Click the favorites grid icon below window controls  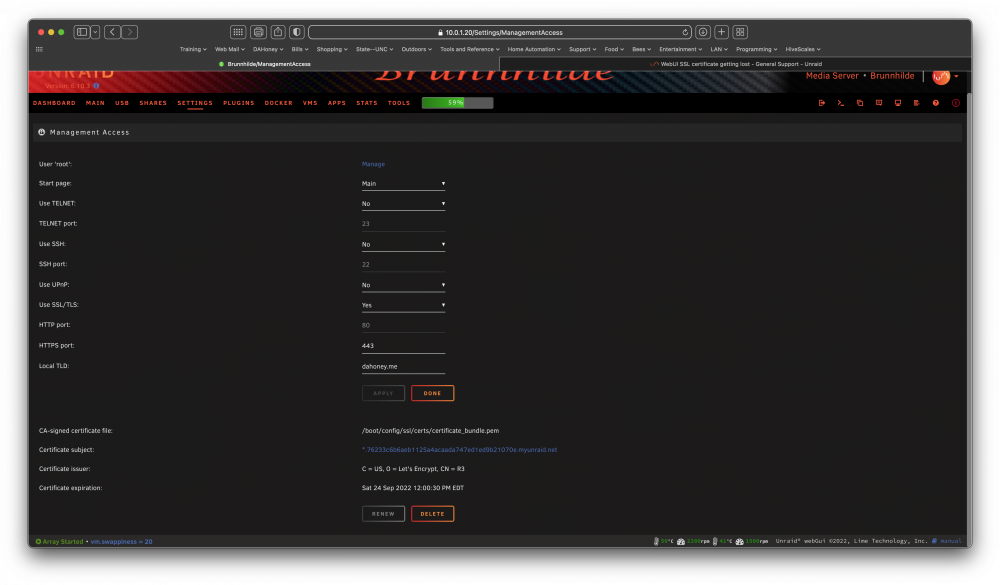coord(40,49)
